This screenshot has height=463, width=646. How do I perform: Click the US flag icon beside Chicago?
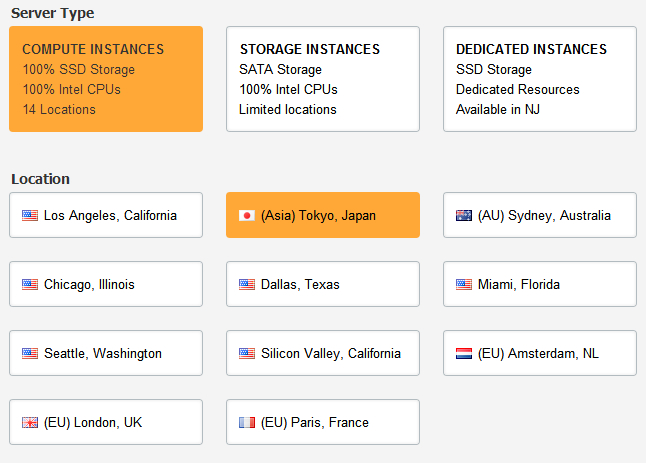point(30,284)
